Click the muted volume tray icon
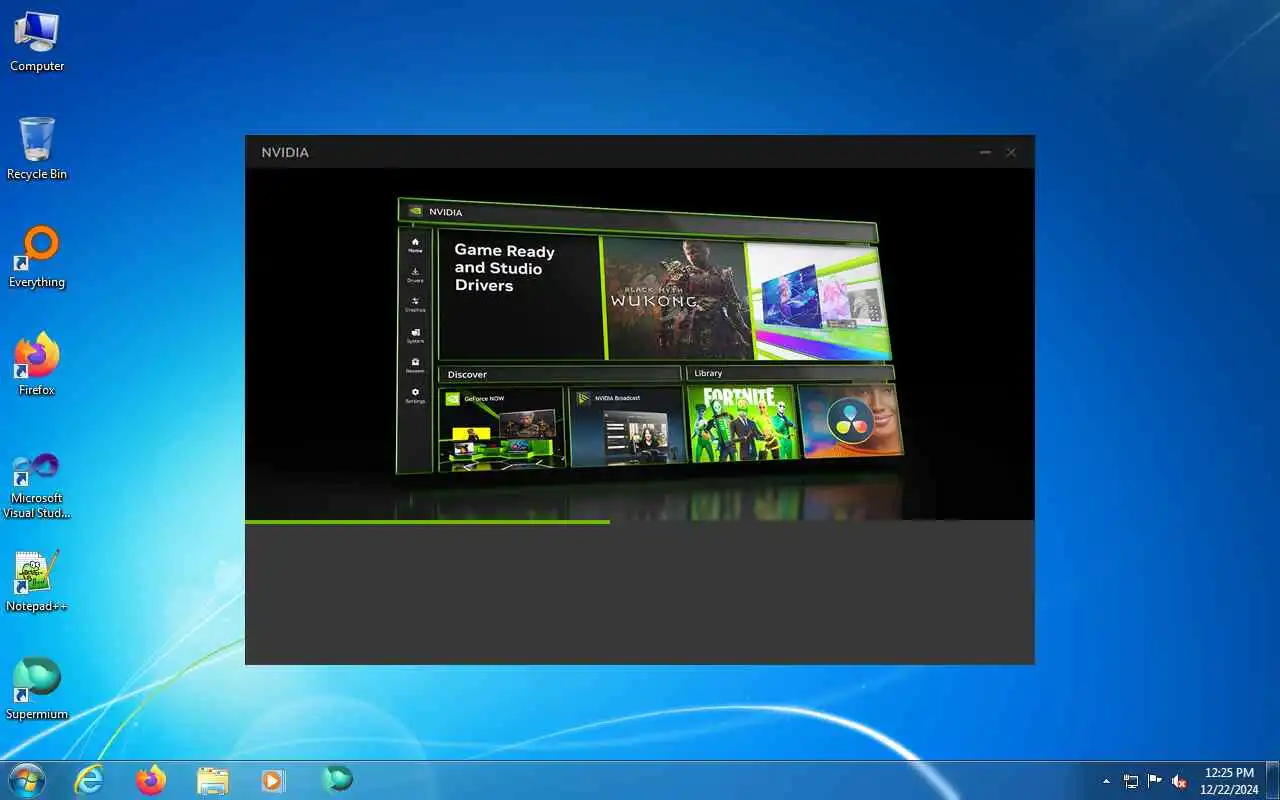Viewport: 1280px width, 800px height. point(1179,781)
